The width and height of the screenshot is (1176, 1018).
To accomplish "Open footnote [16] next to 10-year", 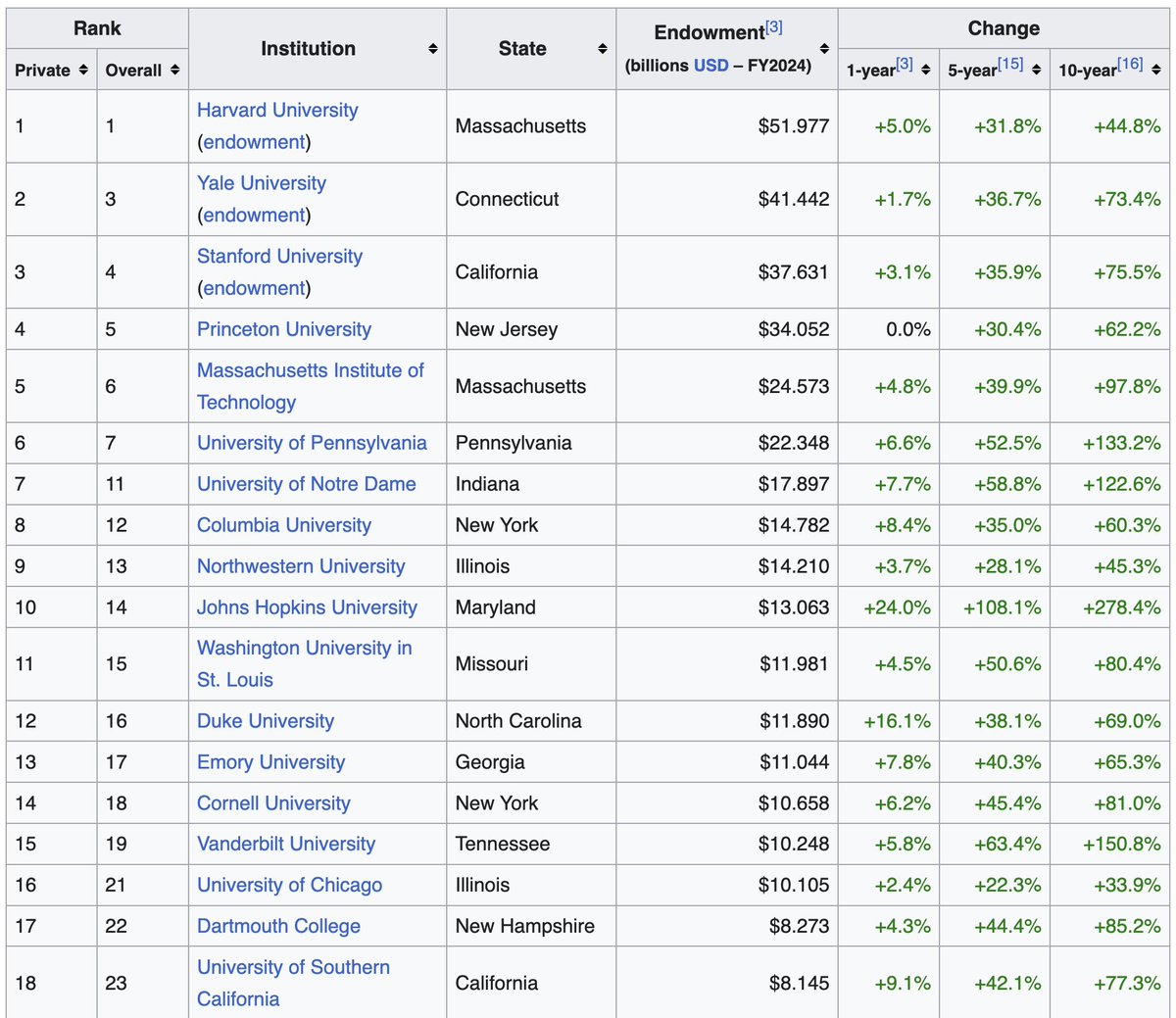I will (1130, 64).
